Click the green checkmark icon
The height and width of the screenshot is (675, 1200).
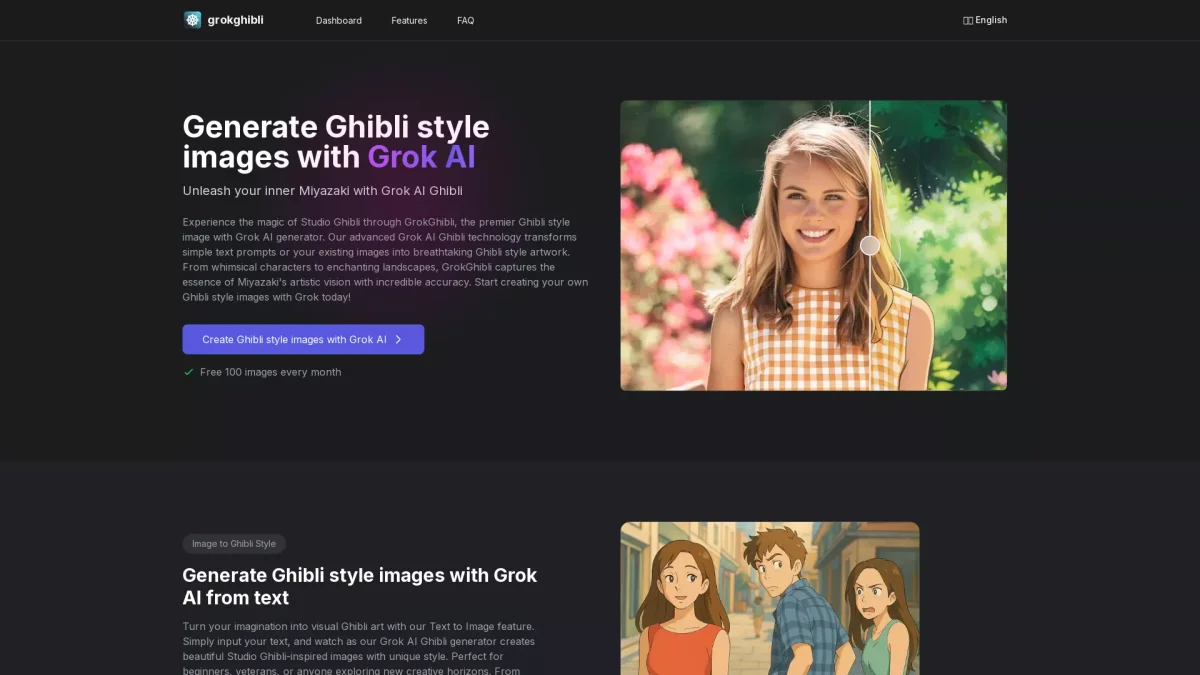click(188, 372)
